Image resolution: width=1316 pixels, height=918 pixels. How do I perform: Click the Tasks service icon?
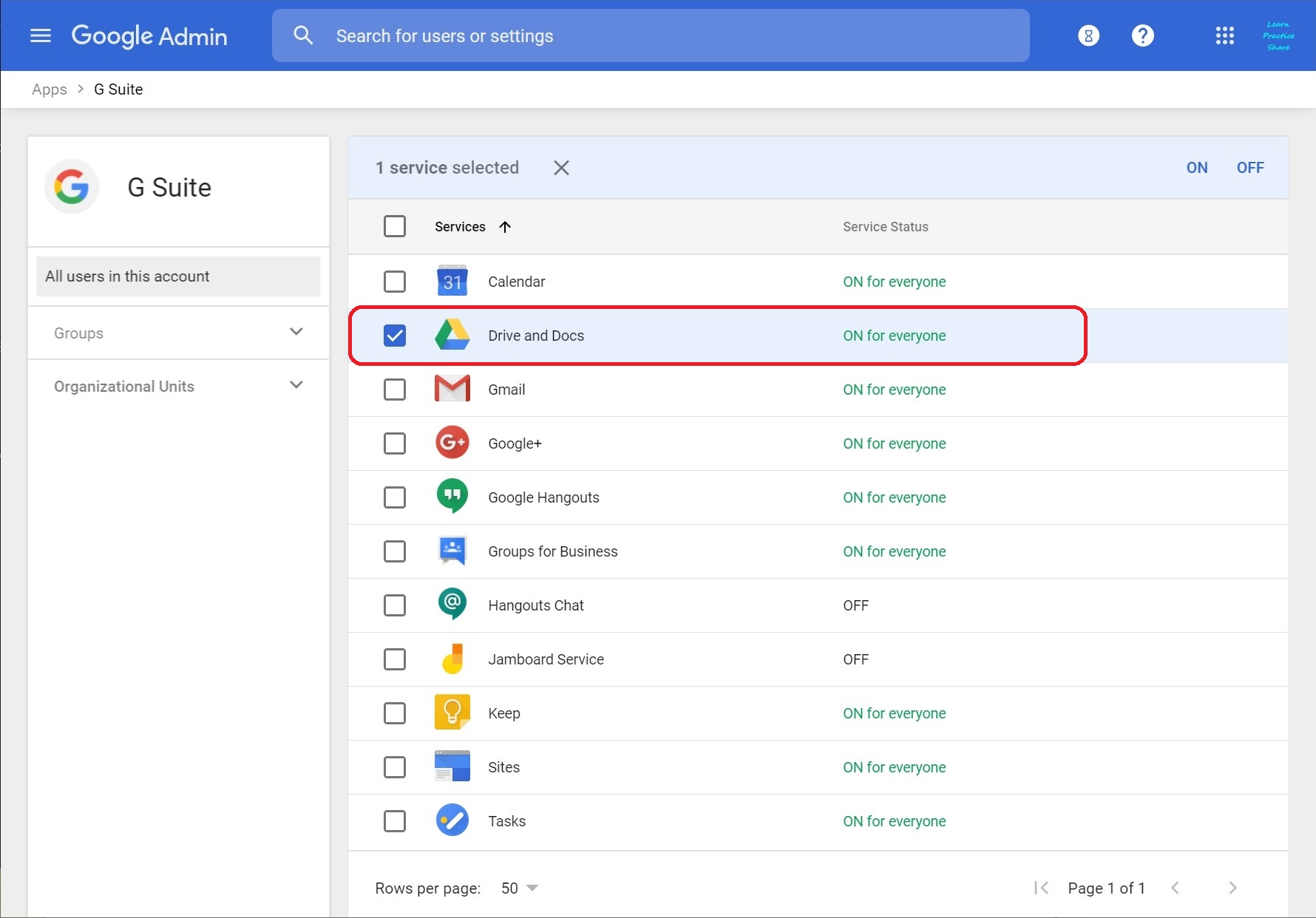(452, 820)
